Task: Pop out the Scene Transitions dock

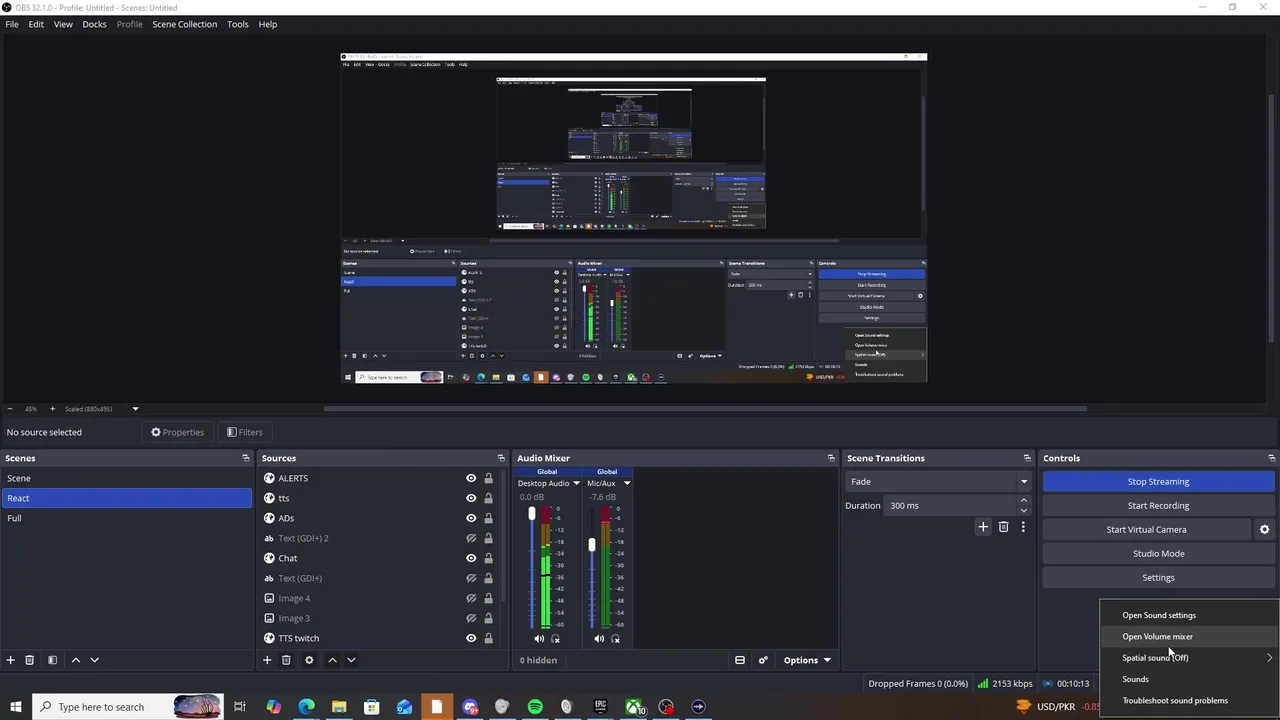Action: pyautogui.click(x=1027, y=458)
